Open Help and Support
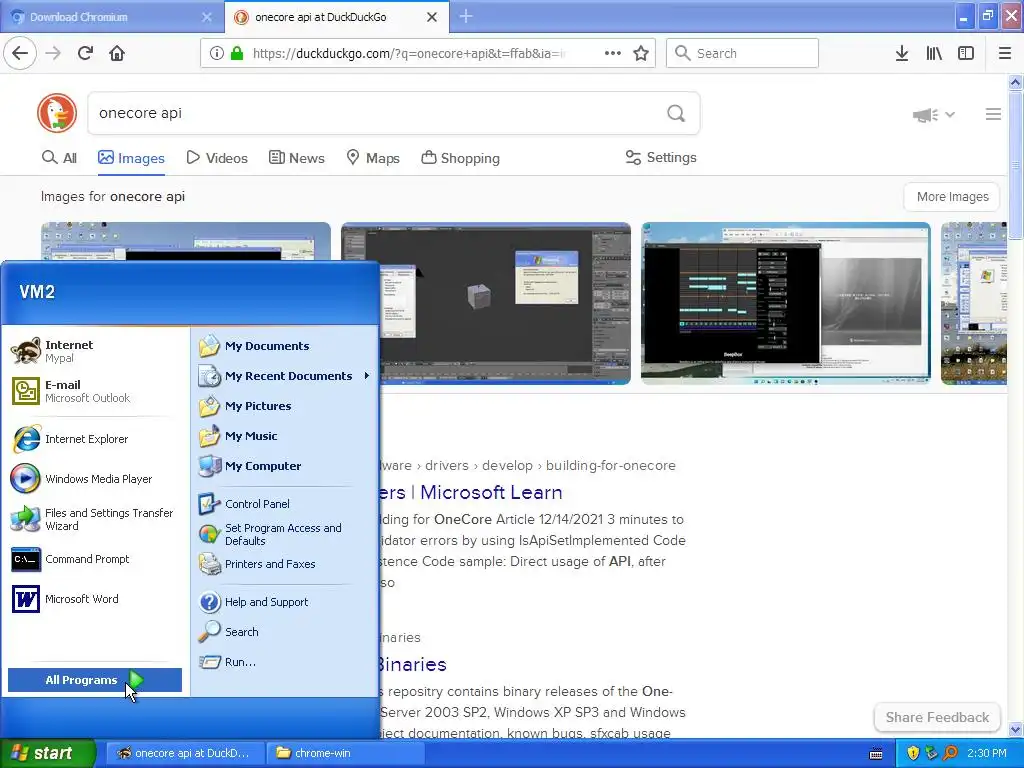The width and height of the screenshot is (1024, 768). point(285,602)
